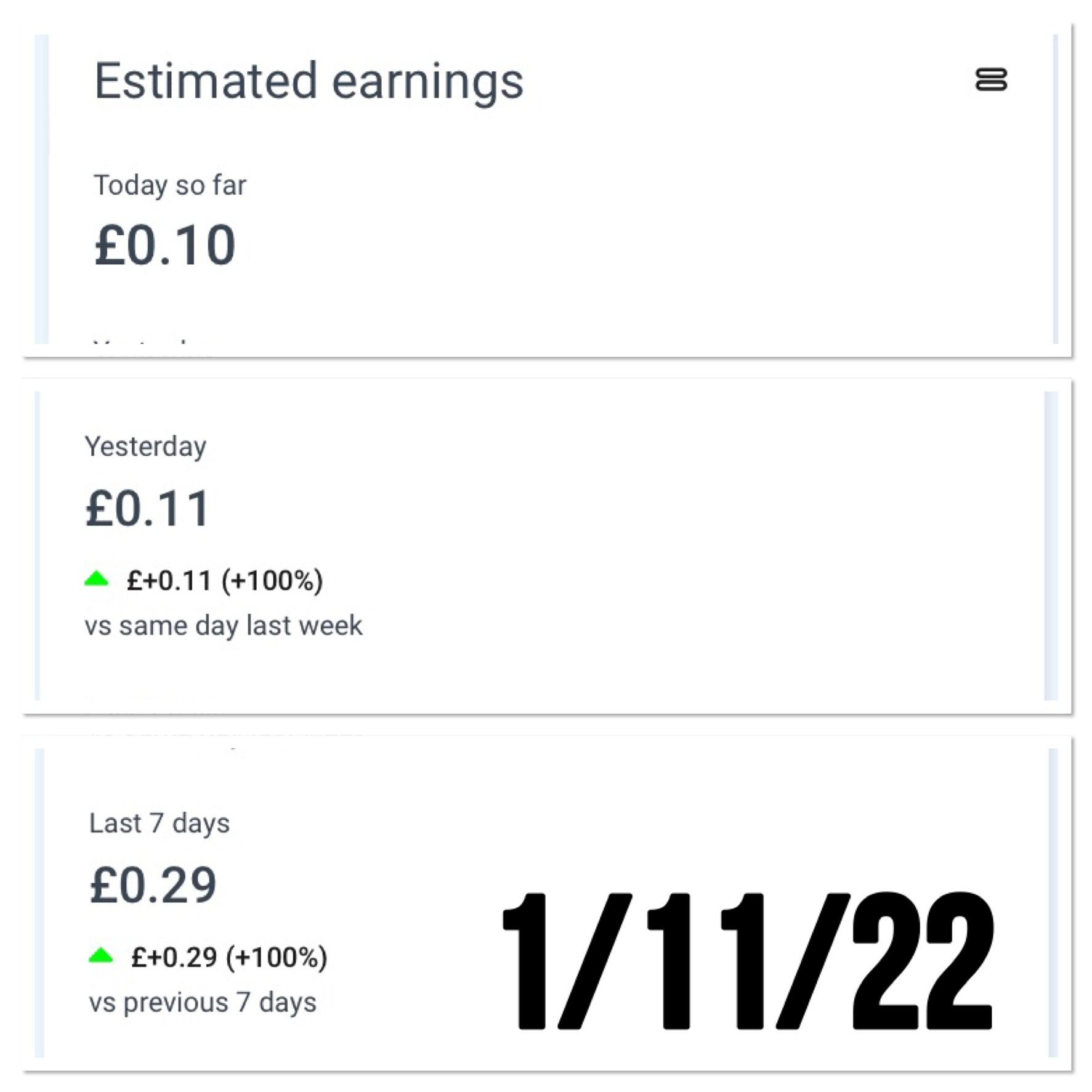Select the £0.11 yesterday earnings amount
Viewport: 1092px width, 1092px height.
[x=148, y=509]
